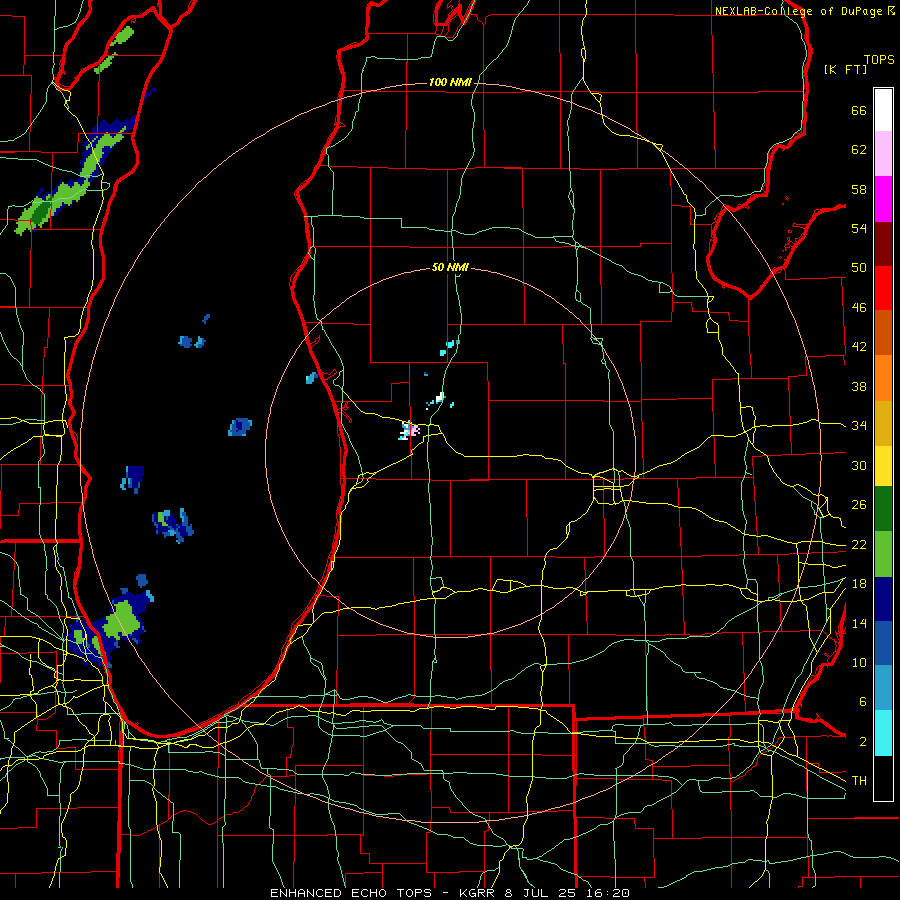This screenshot has width=900, height=900.
Task: Select the bright red legend swatch
Action: [x=883, y=288]
